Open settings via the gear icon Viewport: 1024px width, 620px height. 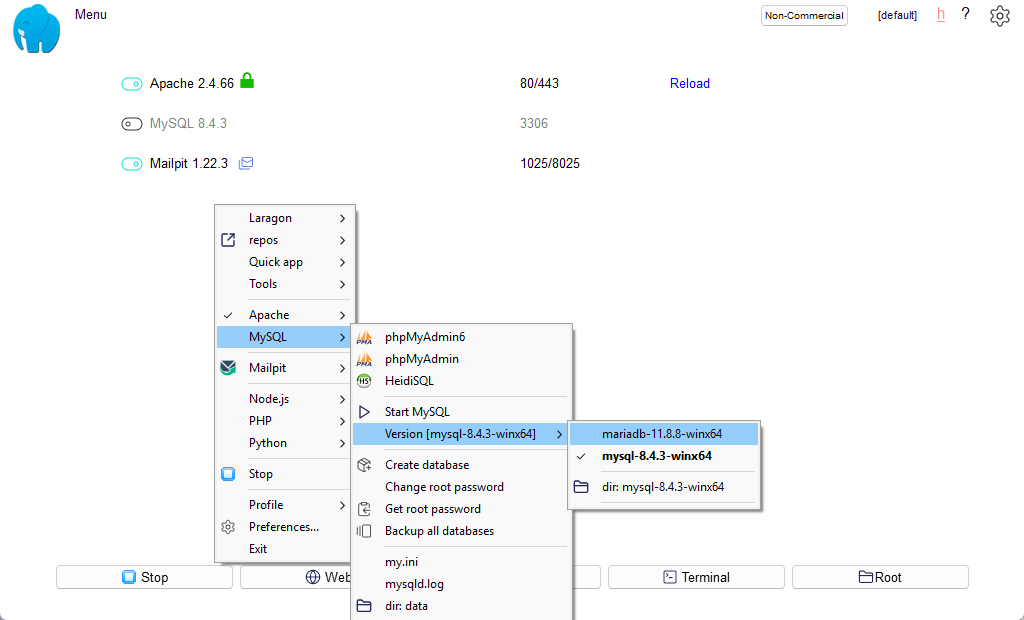point(999,16)
